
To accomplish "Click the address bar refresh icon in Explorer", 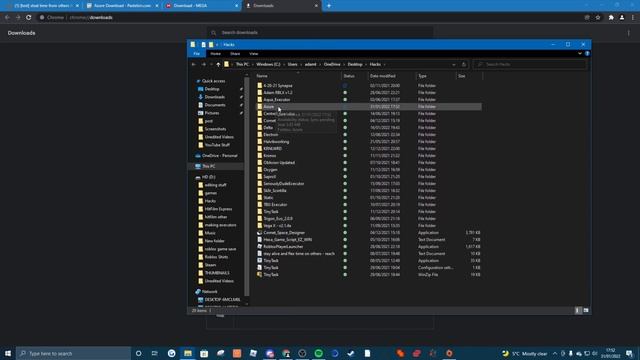I will [464, 64].
